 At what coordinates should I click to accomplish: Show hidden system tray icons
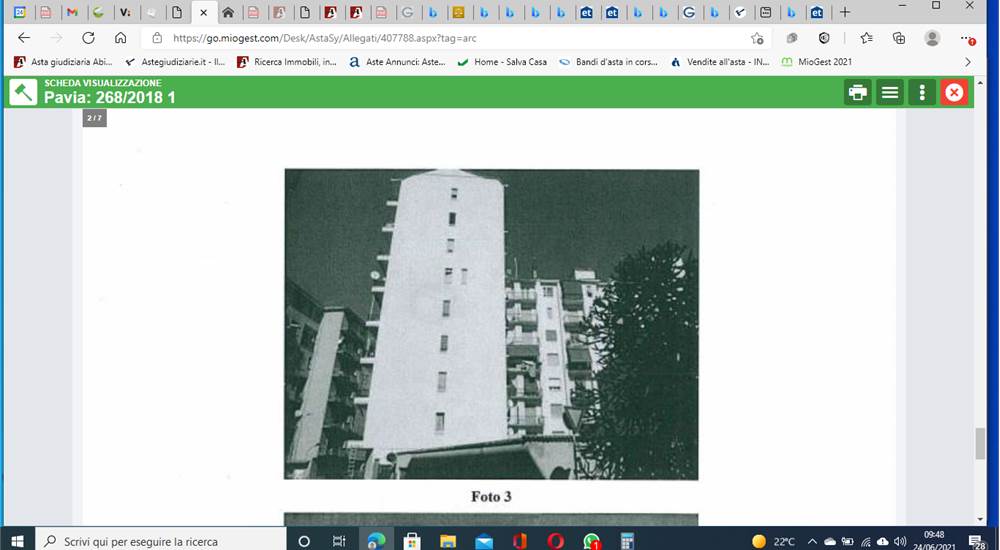click(x=812, y=541)
